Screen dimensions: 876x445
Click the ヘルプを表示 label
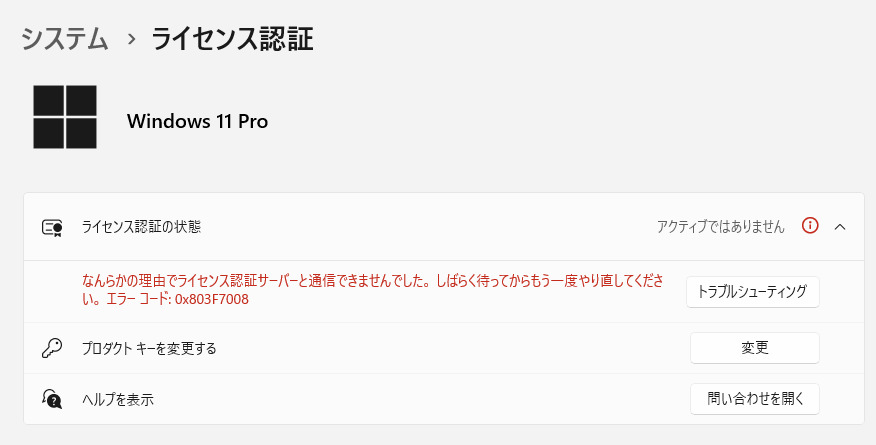tap(117, 400)
